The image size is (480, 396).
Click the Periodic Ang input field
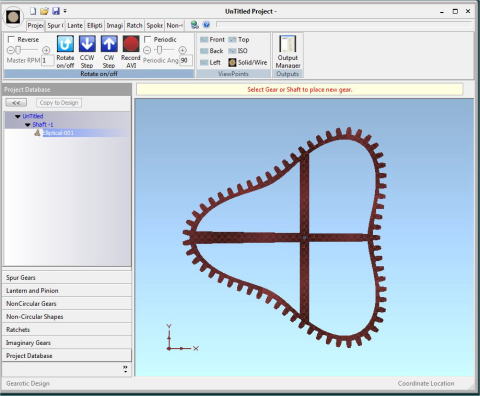point(186,60)
